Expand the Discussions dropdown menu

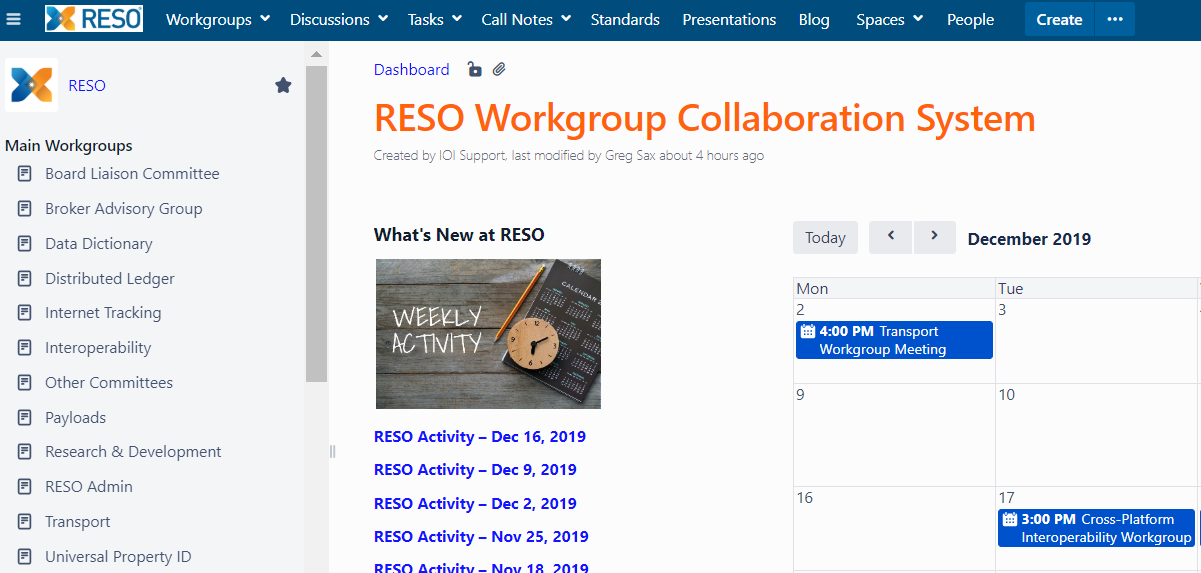click(339, 19)
